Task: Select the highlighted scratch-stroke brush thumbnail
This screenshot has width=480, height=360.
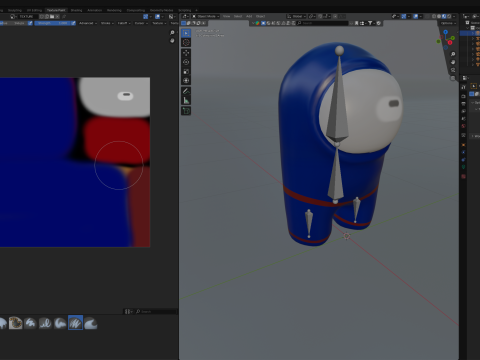Action: [75, 323]
